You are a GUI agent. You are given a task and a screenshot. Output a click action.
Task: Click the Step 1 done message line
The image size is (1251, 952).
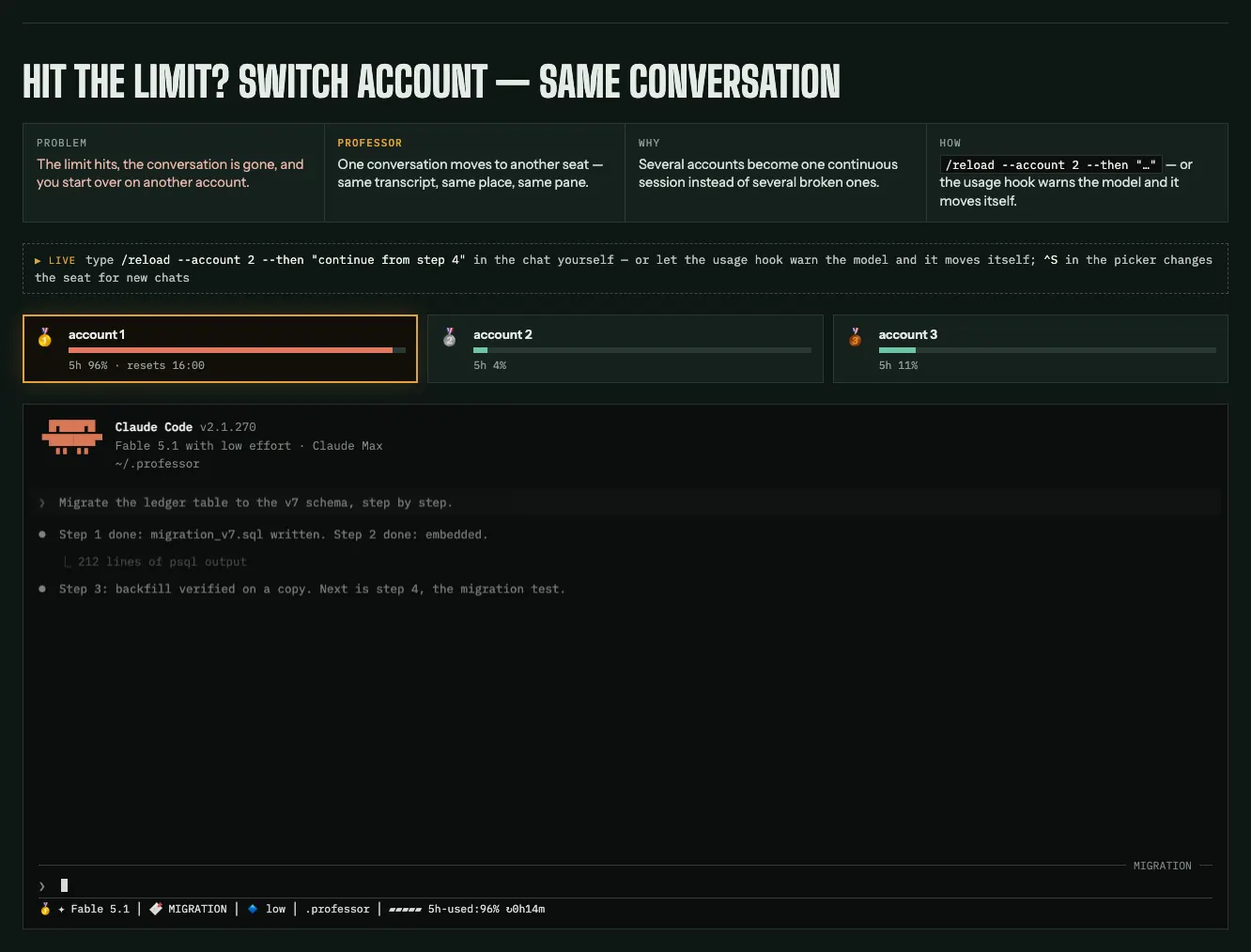pyautogui.click(x=273, y=535)
